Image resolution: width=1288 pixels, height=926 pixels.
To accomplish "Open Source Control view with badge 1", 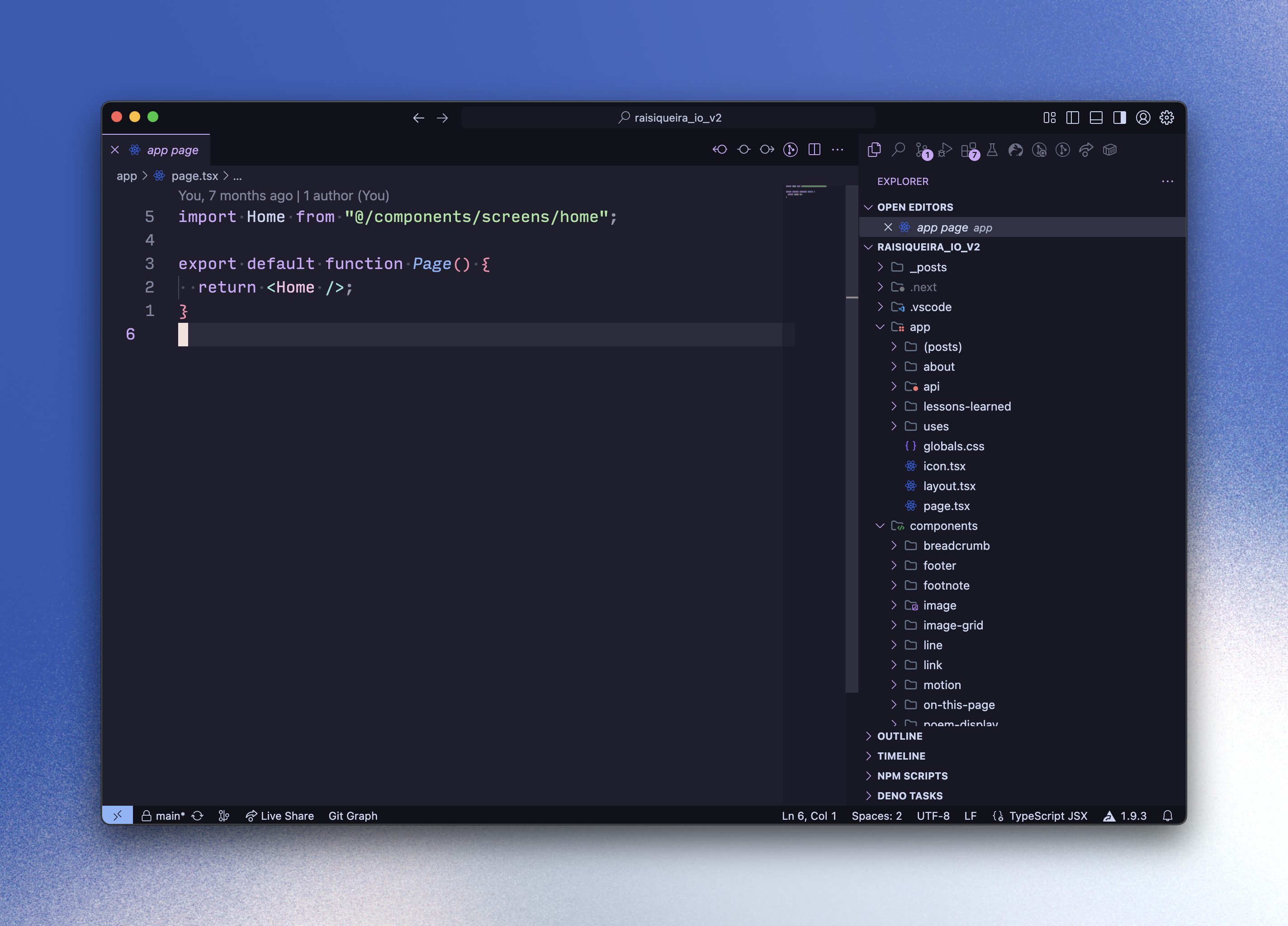I will [923, 151].
